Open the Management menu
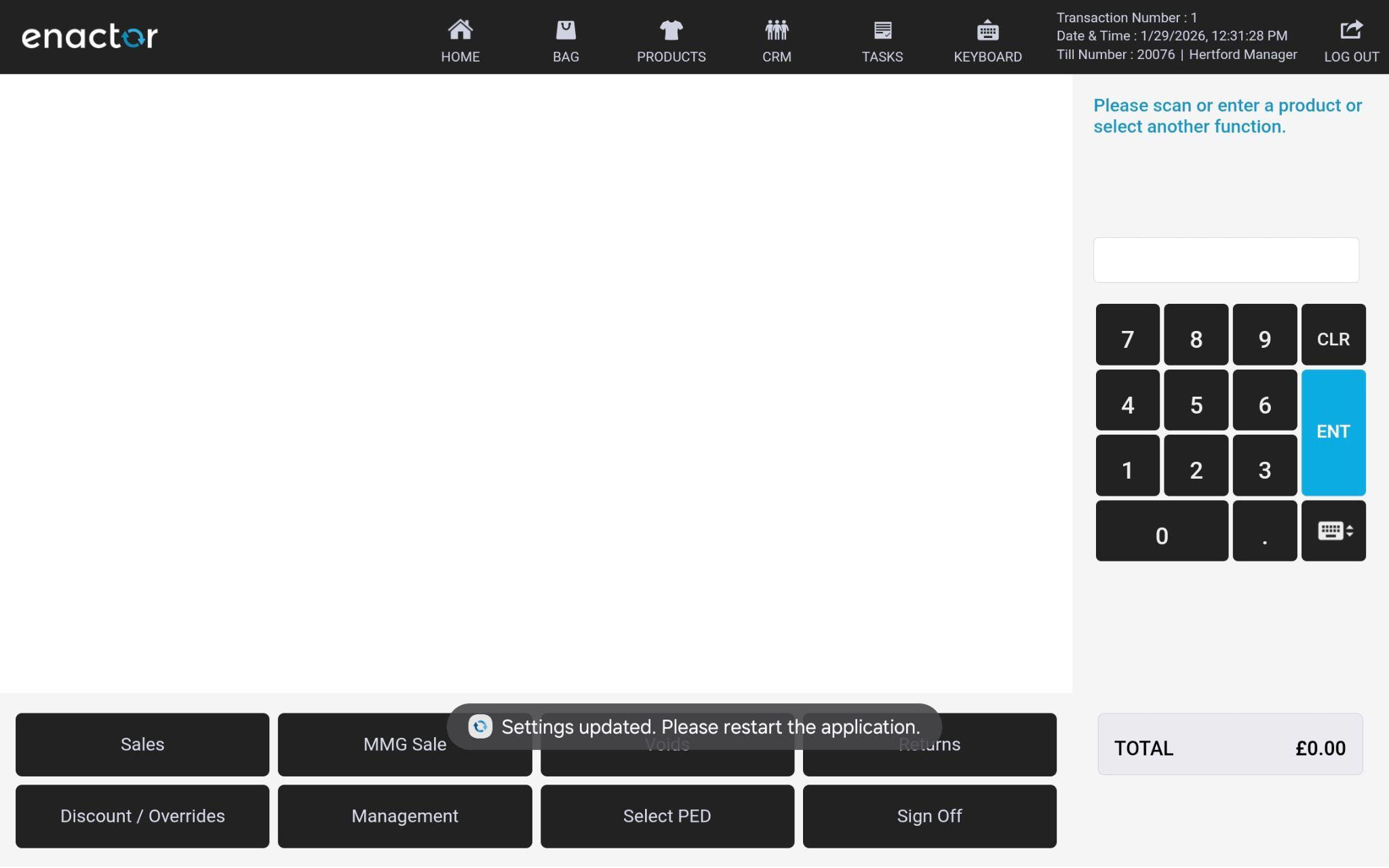The width and height of the screenshot is (1389, 868). click(x=405, y=816)
